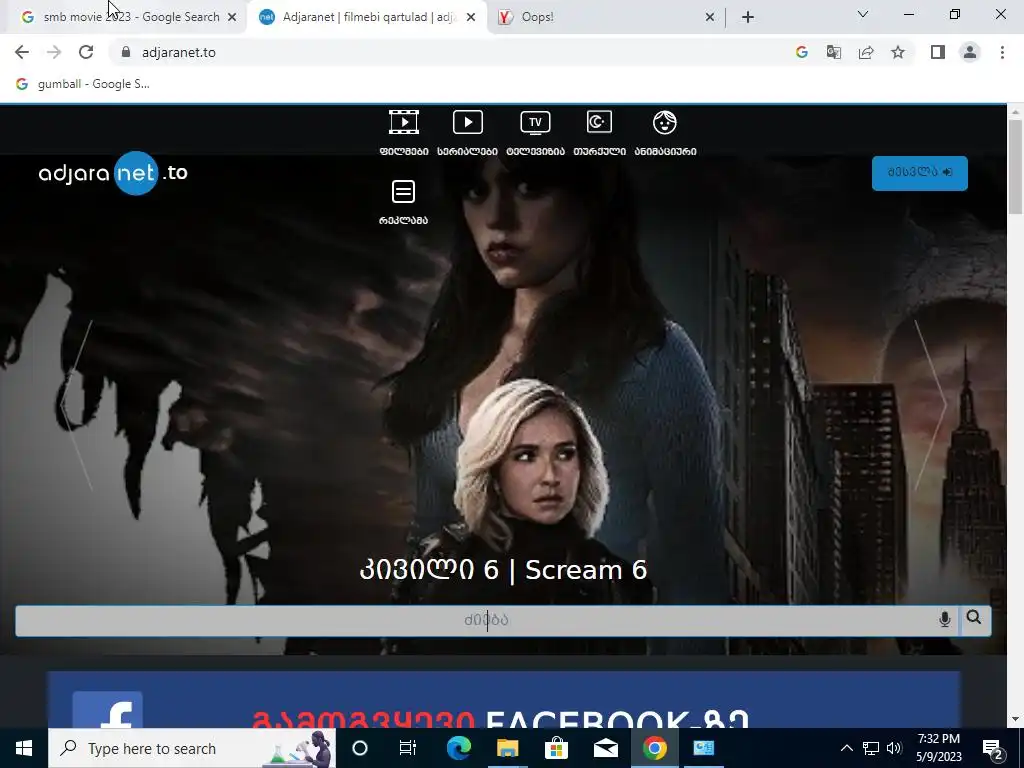
Task: Bookmark this page with the star
Action: [x=898, y=52]
